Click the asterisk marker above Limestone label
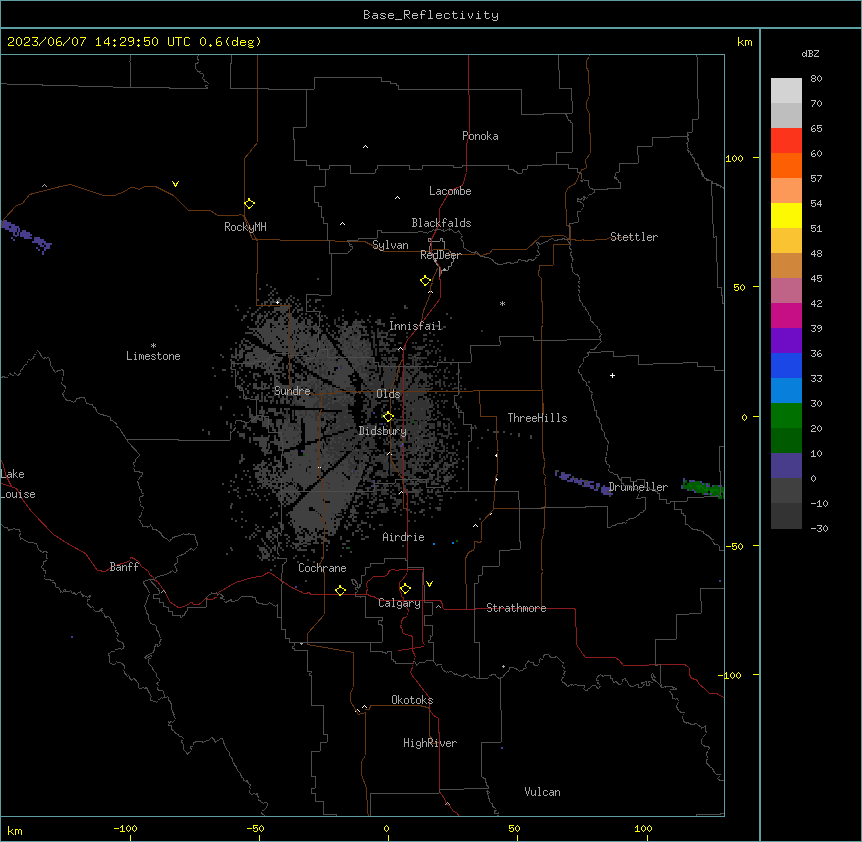The height and width of the screenshot is (842, 862). pyautogui.click(x=153, y=346)
